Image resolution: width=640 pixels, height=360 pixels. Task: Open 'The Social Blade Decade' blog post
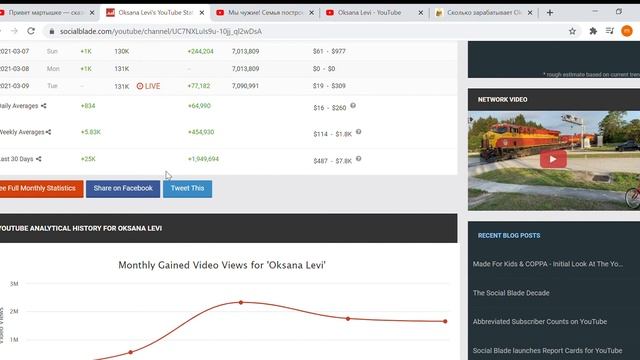[511, 293]
